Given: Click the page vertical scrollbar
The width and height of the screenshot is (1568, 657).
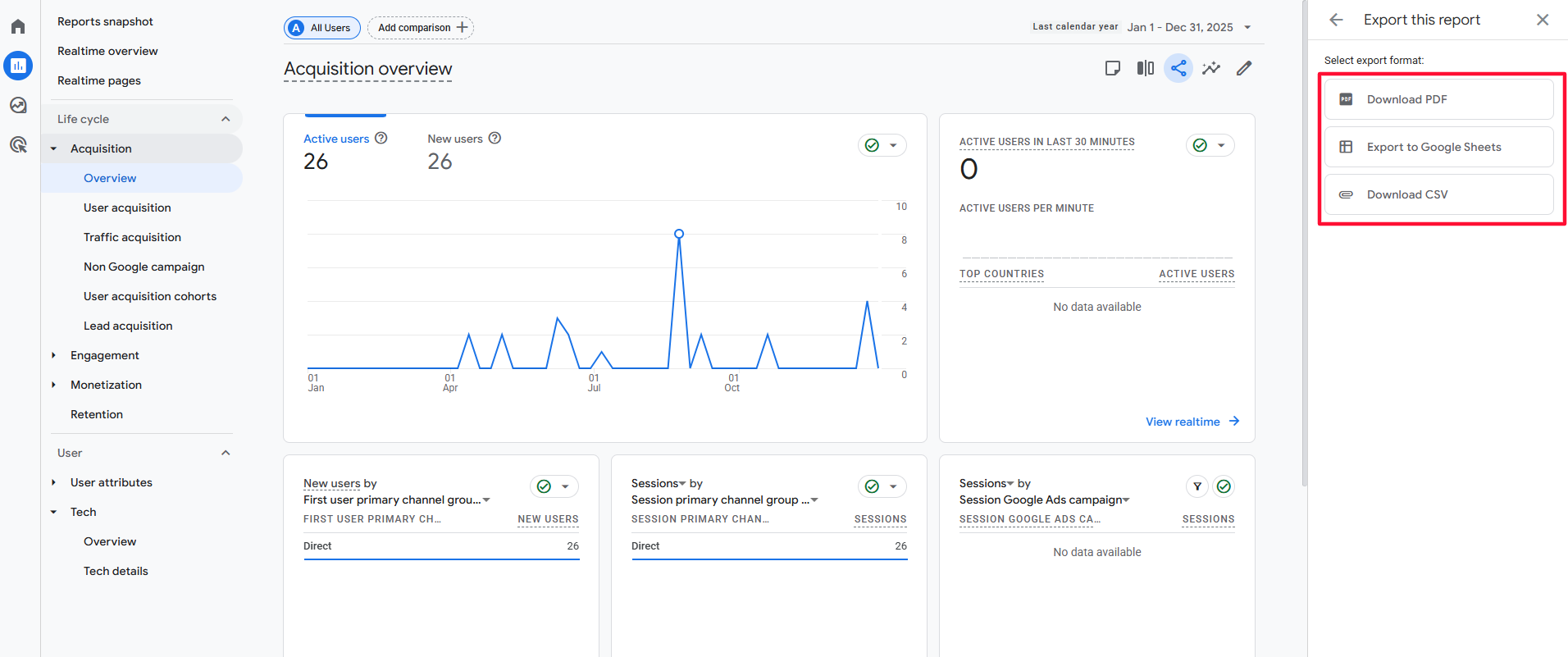Looking at the screenshot, I should [1304, 243].
